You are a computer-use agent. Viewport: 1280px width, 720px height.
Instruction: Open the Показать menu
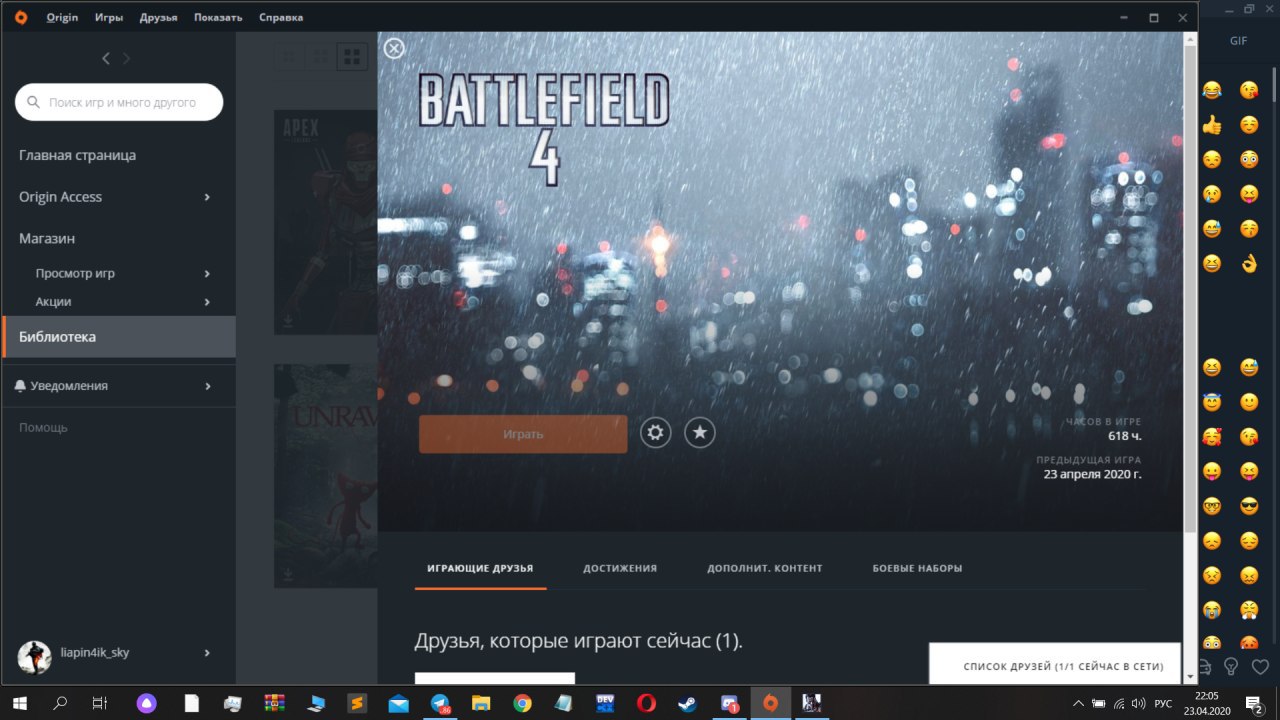point(218,17)
